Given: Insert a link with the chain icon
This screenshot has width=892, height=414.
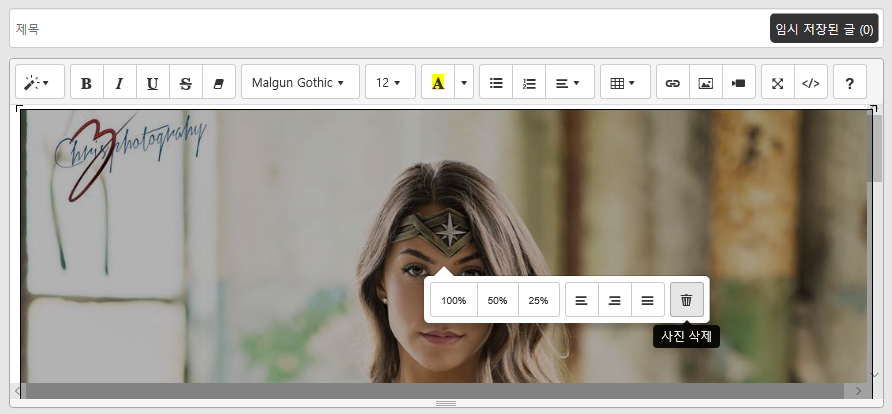Looking at the screenshot, I should pyautogui.click(x=673, y=83).
